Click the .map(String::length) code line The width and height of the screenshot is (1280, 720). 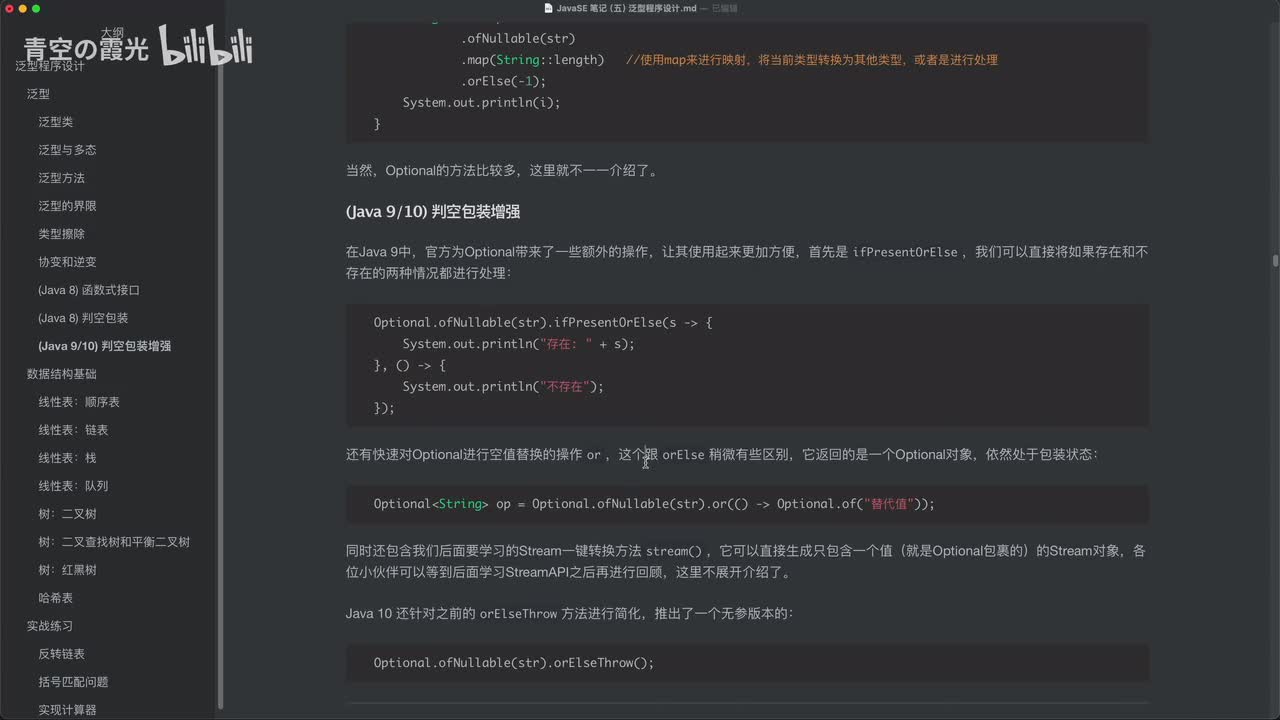click(533, 60)
